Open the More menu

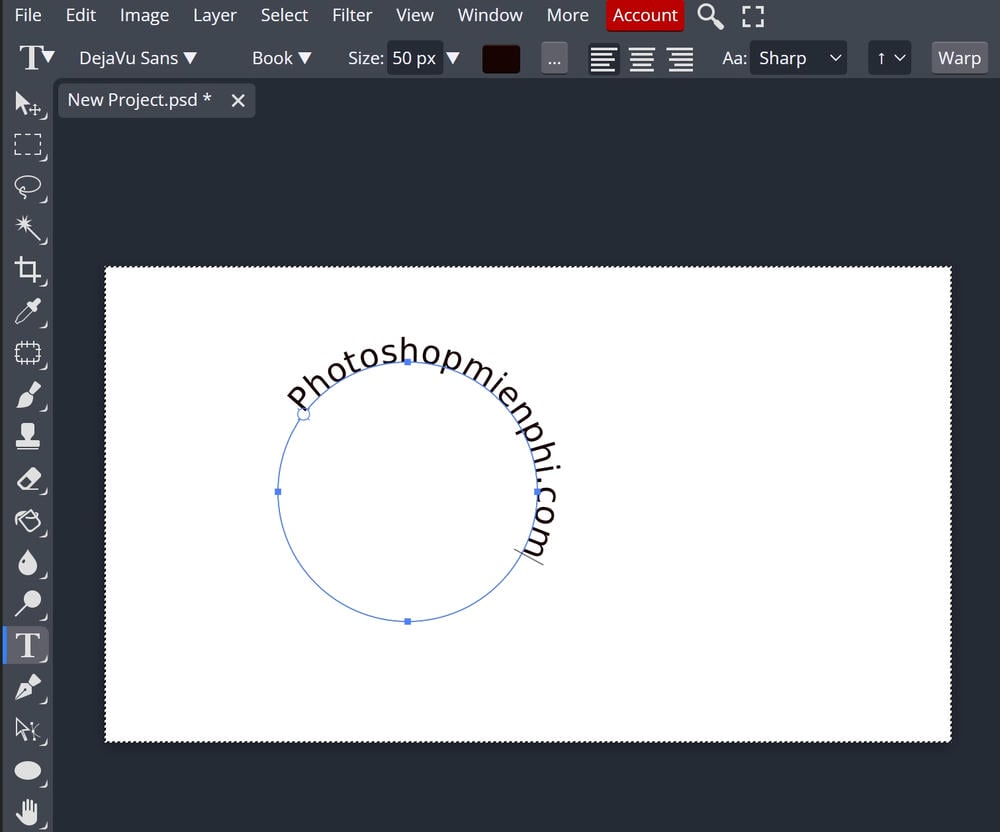click(568, 15)
